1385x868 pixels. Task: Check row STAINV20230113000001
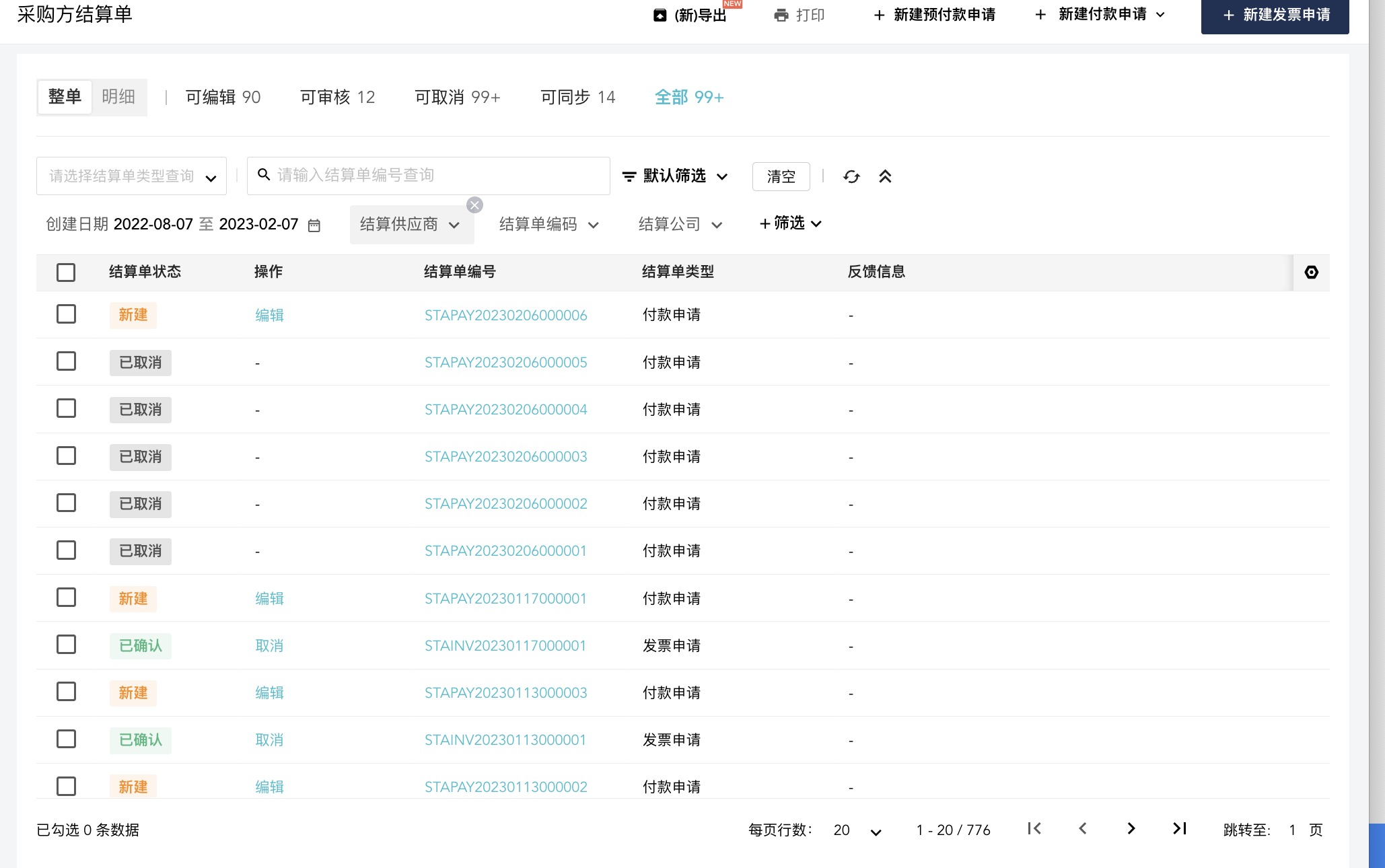[66, 739]
